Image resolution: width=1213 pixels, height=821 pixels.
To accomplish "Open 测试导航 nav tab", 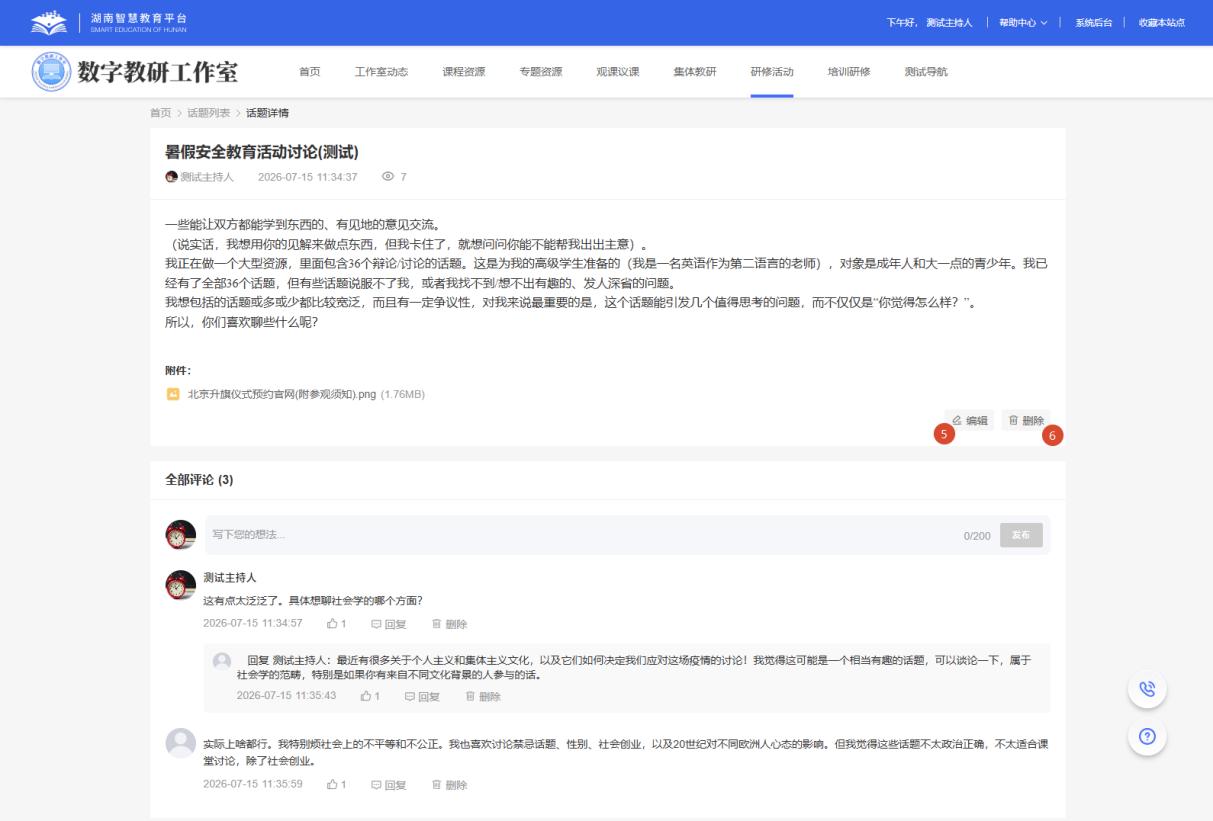I will tap(926, 72).
